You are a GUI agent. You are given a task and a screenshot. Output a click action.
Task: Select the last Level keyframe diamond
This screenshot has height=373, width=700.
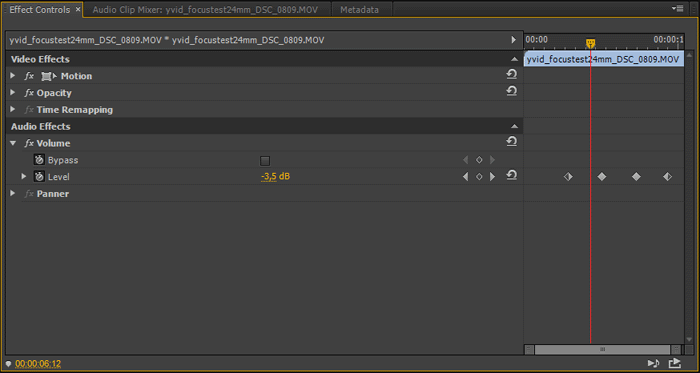(x=667, y=177)
